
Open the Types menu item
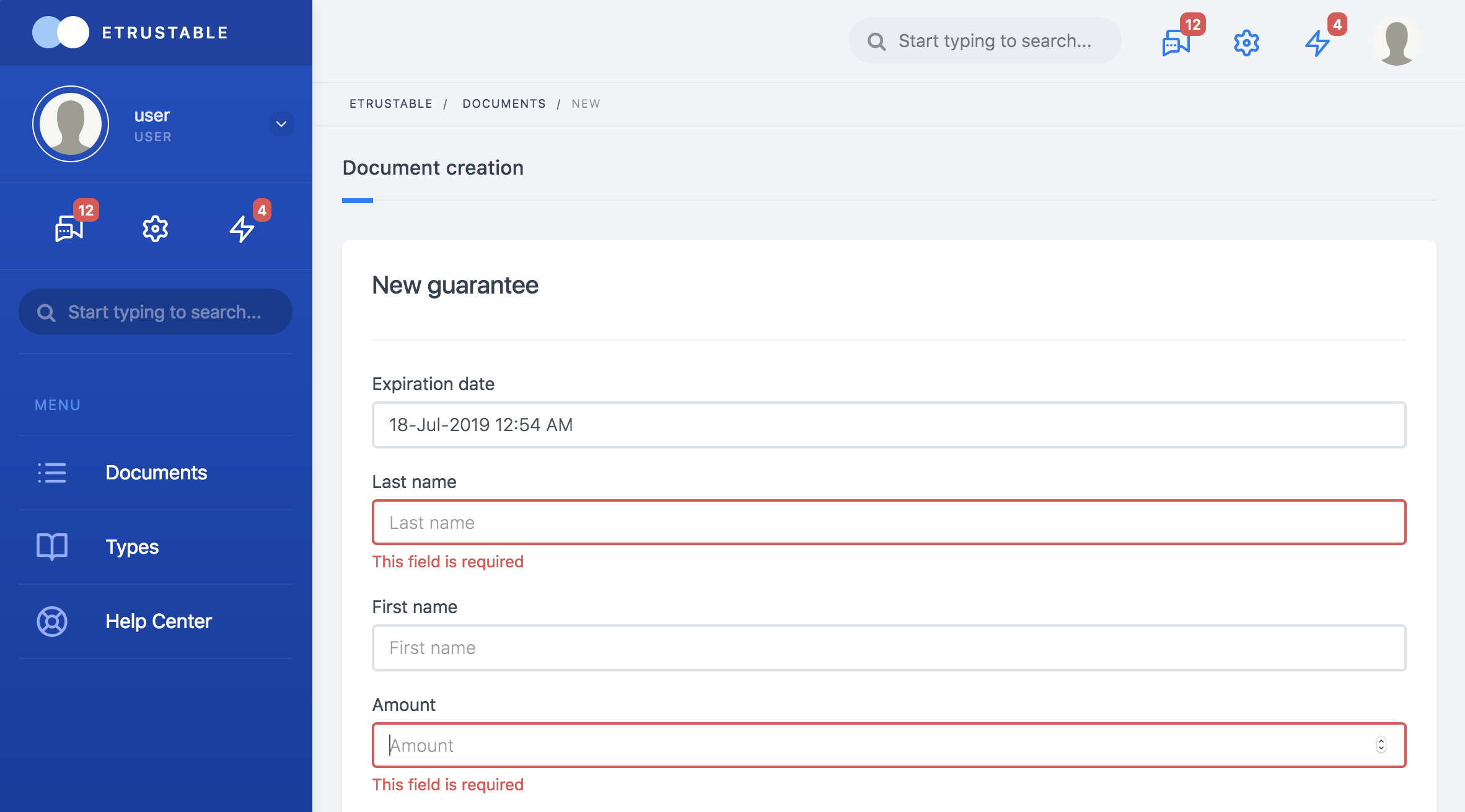(x=156, y=547)
